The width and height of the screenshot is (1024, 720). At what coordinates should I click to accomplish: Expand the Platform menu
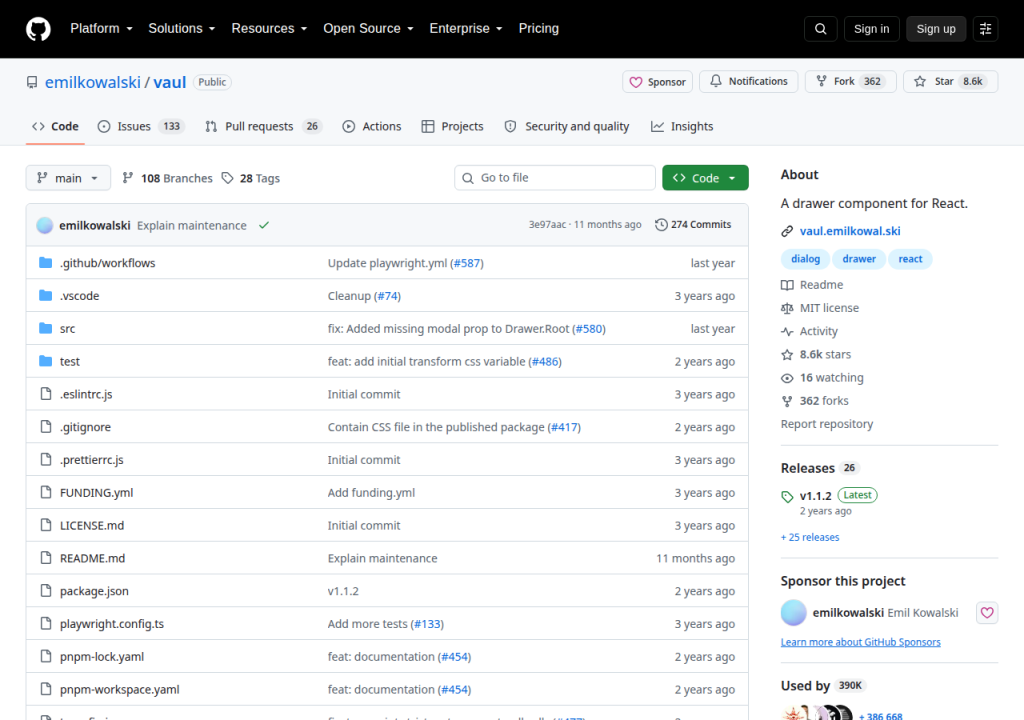coord(101,29)
